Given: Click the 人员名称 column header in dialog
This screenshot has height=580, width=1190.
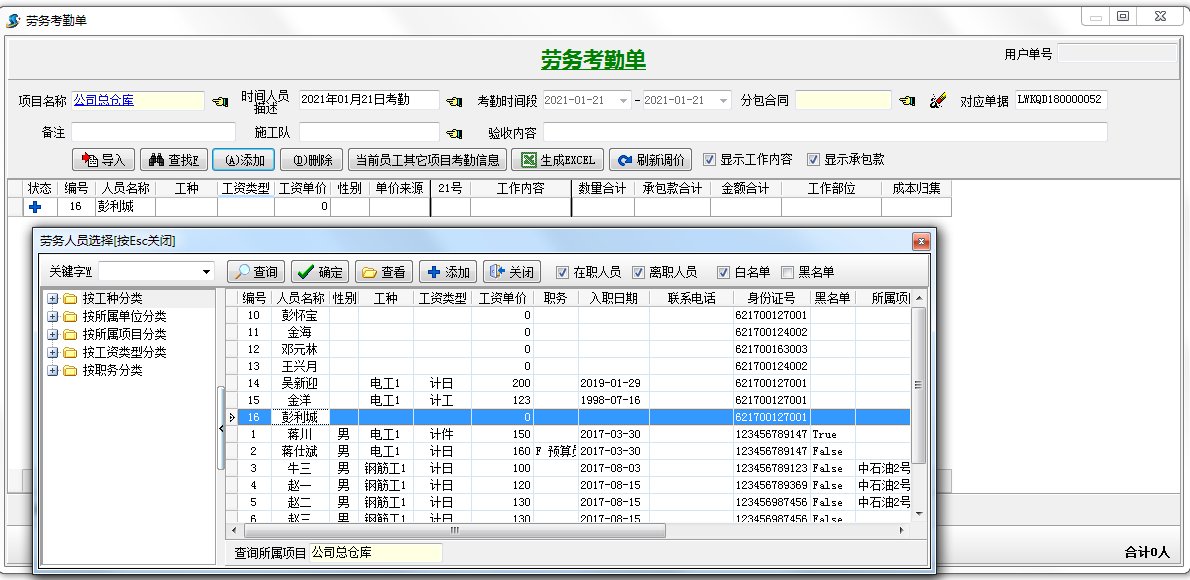Looking at the screenshot, I should point(300,298).
